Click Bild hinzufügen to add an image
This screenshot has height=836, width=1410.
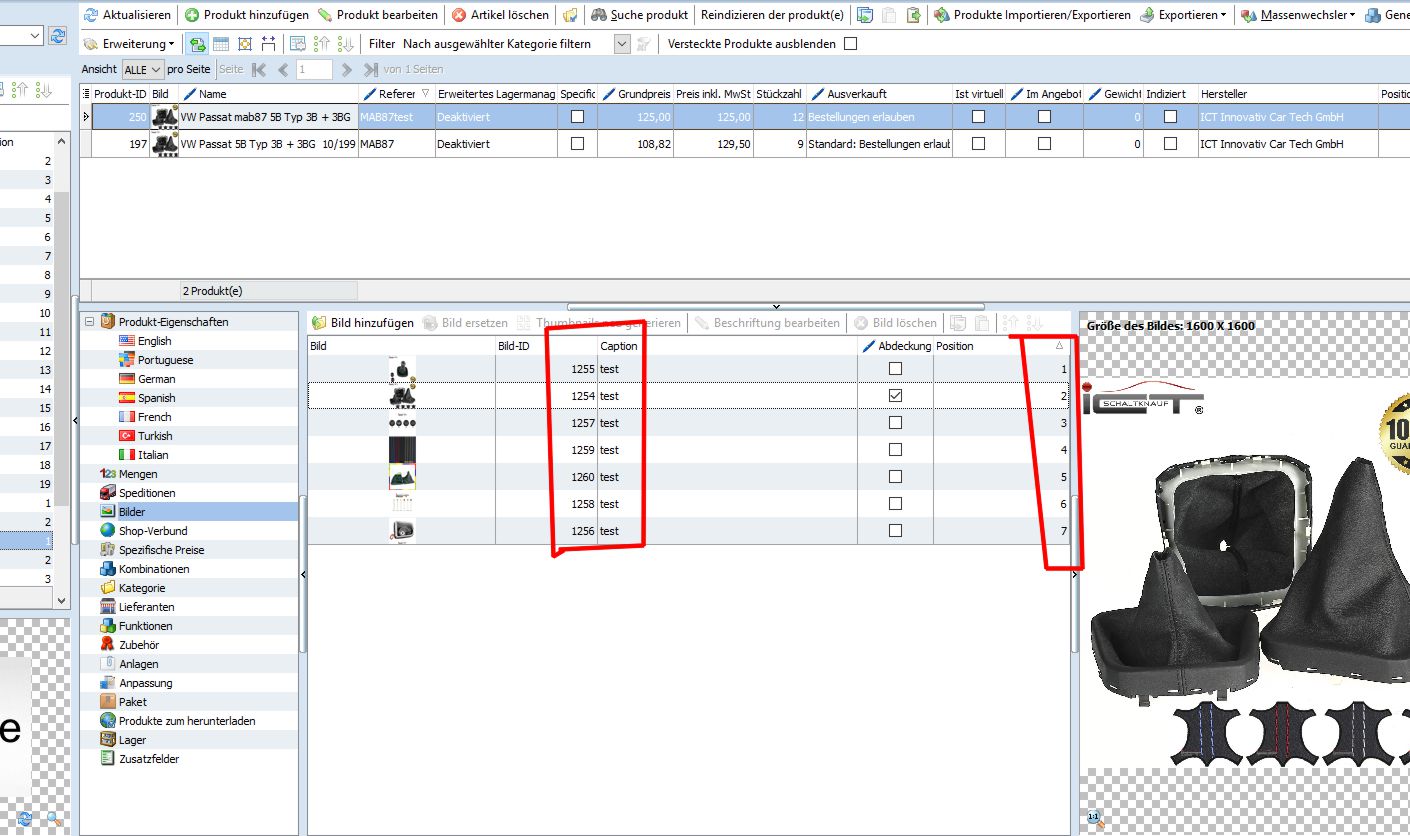click(x=363, y=323)
